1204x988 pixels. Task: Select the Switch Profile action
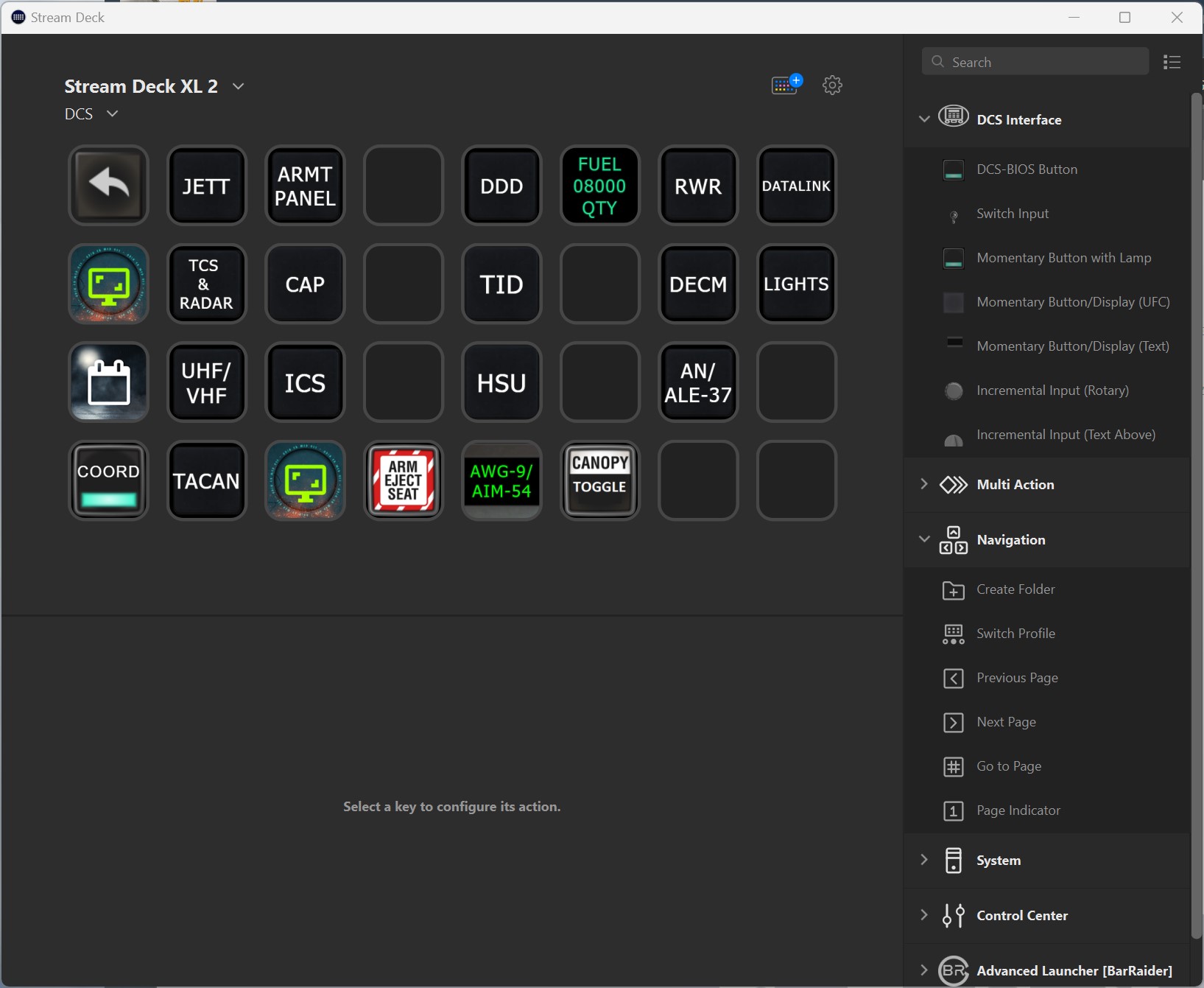[x=1015, y=634]
